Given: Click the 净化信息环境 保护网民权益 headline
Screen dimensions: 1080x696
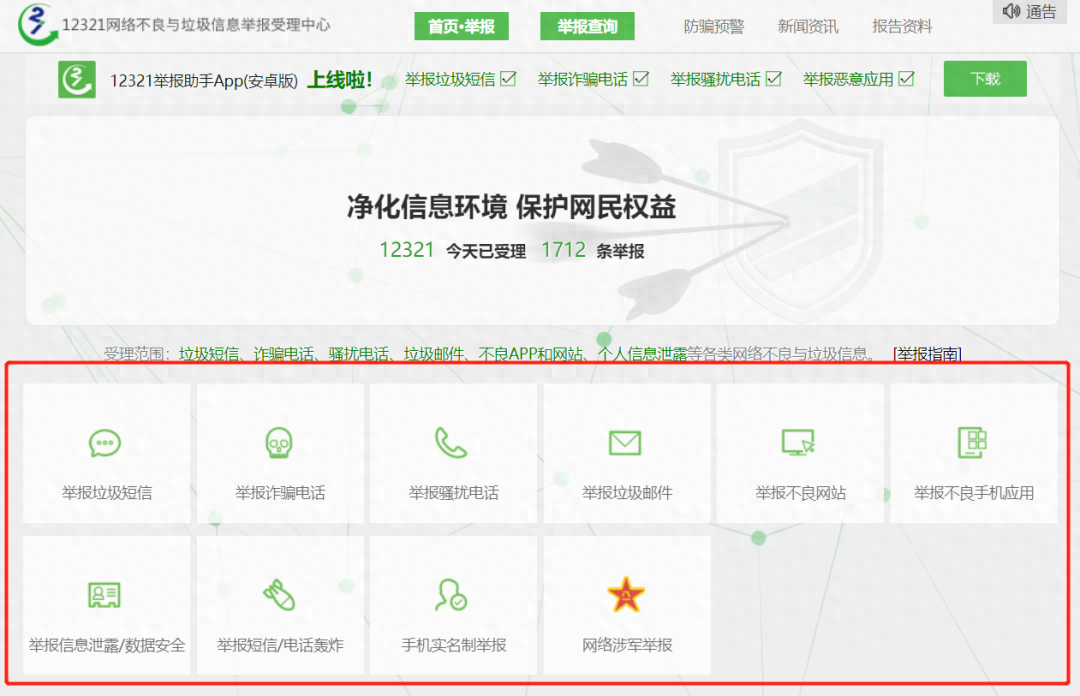Looking at the screenshot, I should [x=511, y=207].
